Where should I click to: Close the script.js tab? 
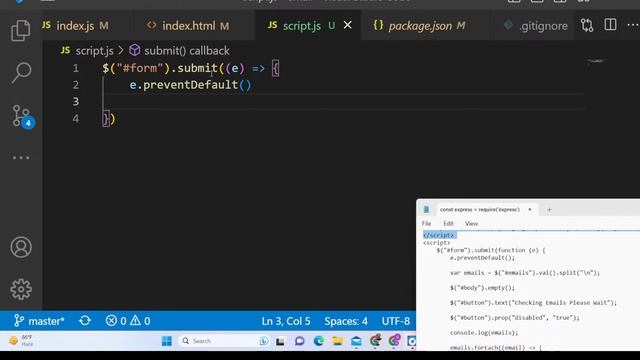click(348, 25)
